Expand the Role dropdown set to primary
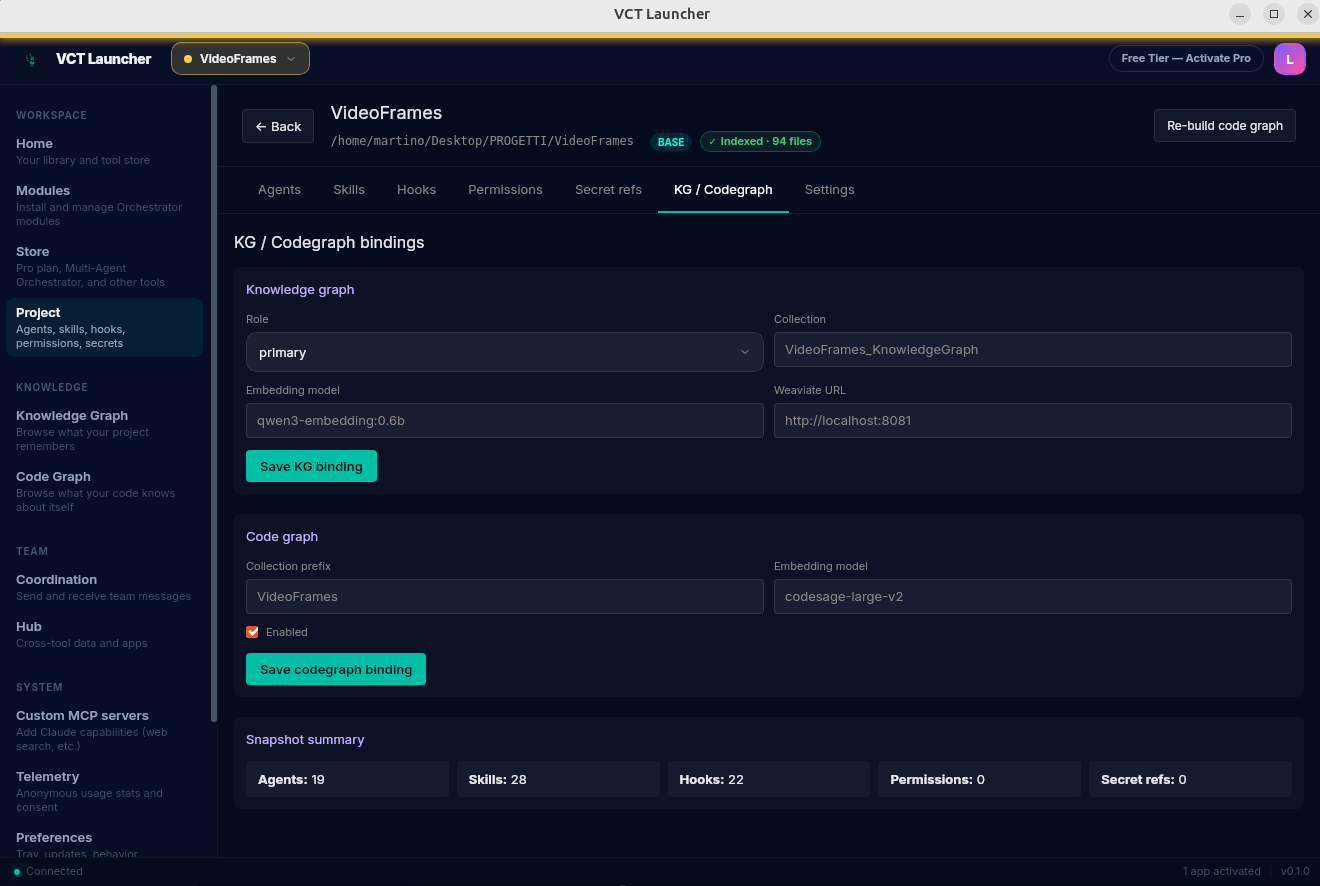 click(x=504, y=352)
